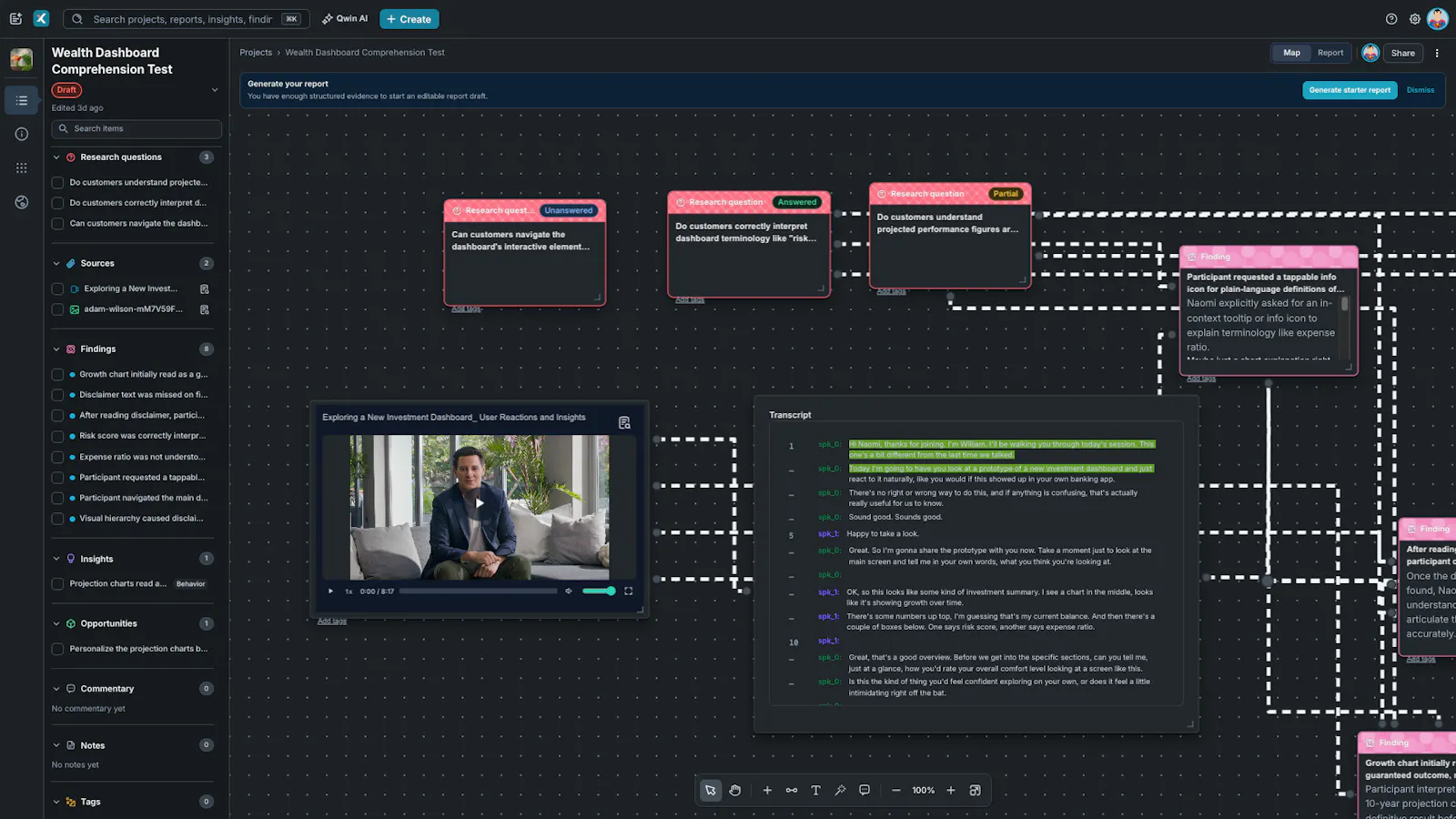The width and height of the screenshot is (1456, 819).
Task: Click the Share button
Action: pyautogui.click(x=1403, y=53)
